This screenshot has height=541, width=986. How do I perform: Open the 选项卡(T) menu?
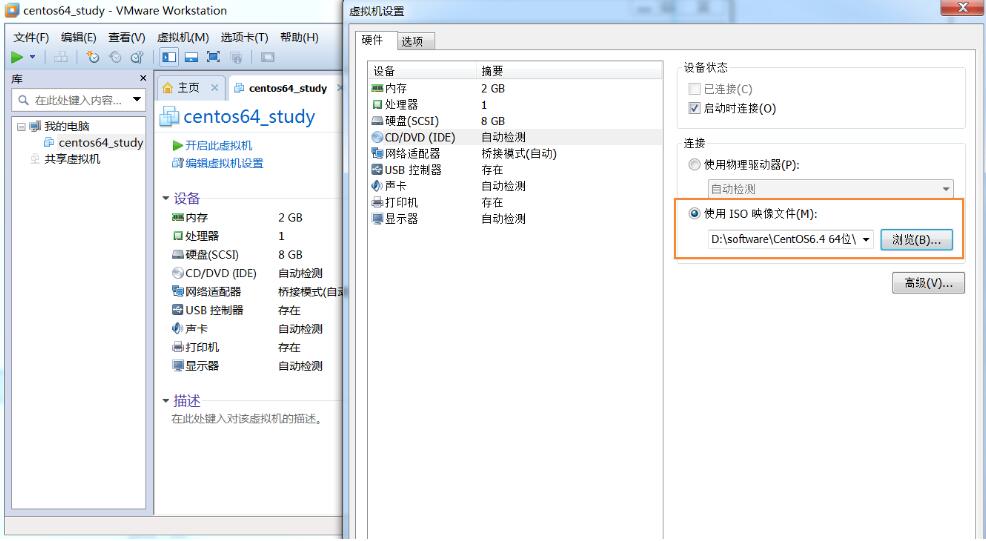245,37
